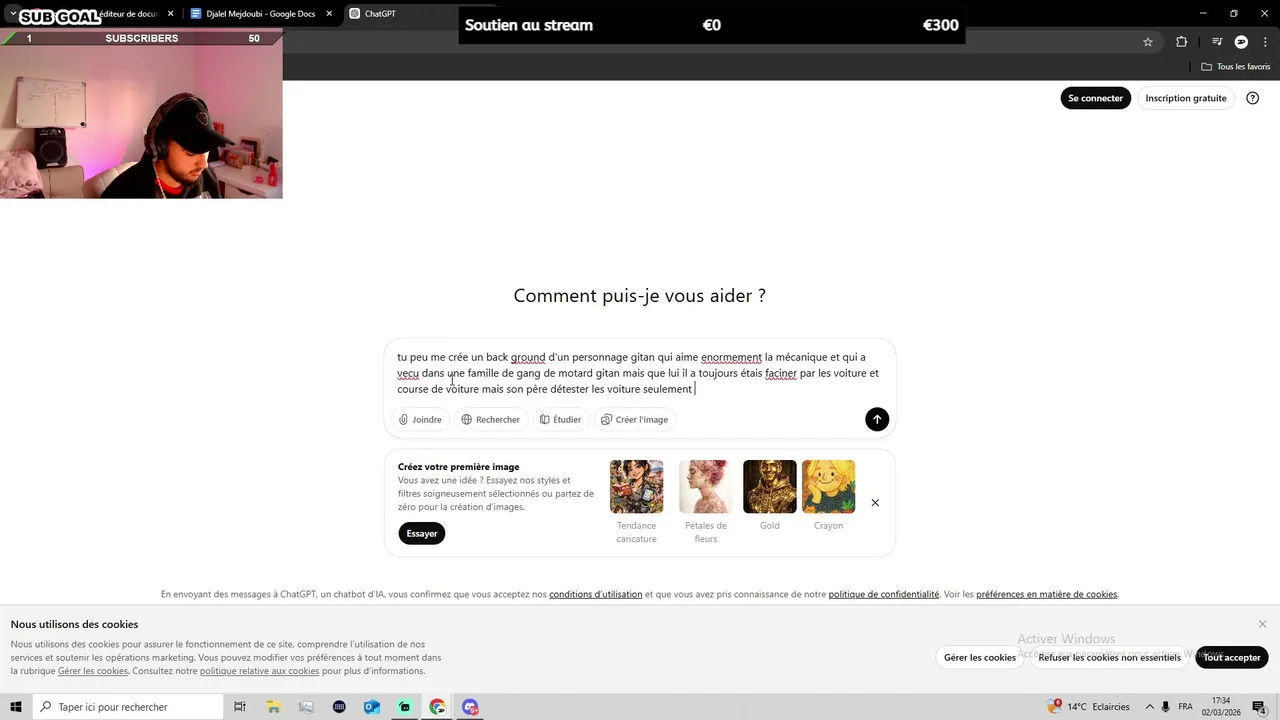Viewport: 1280px width, 720px height.
Task: Click the Rechercher web search button
Action: click(x=490, y=420)
